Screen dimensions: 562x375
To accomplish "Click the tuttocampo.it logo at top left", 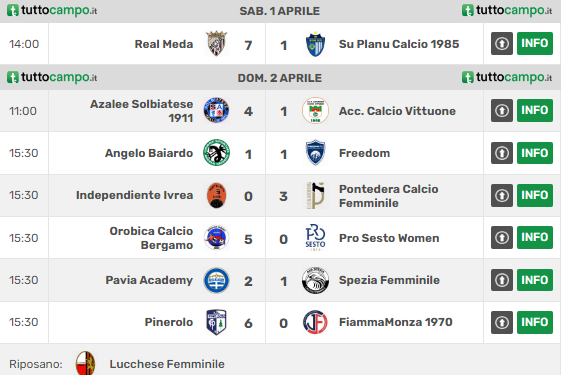I will [x=52, y=10].
